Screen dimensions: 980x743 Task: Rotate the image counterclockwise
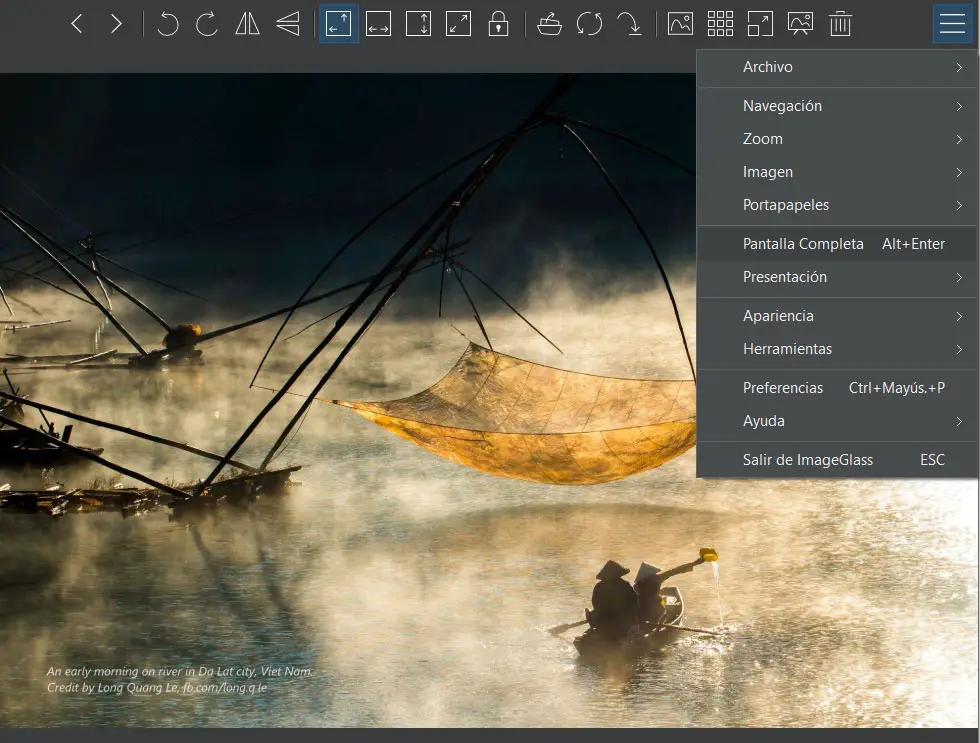167,24
